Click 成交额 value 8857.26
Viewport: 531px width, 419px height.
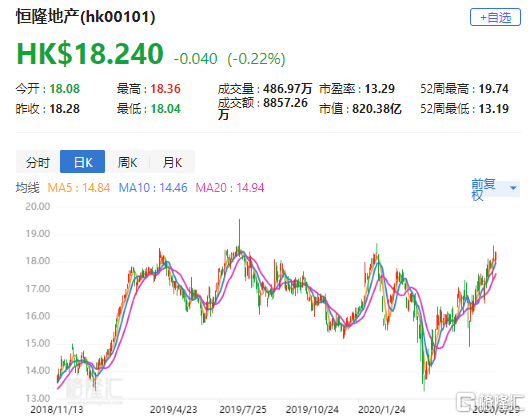pyautogui.click(x=285, y=103)
